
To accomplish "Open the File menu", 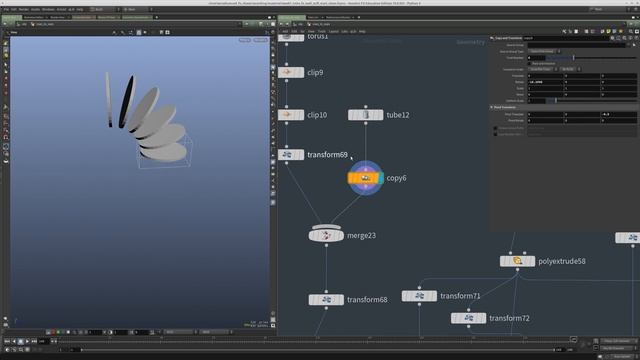I will [x=6, y=9].
